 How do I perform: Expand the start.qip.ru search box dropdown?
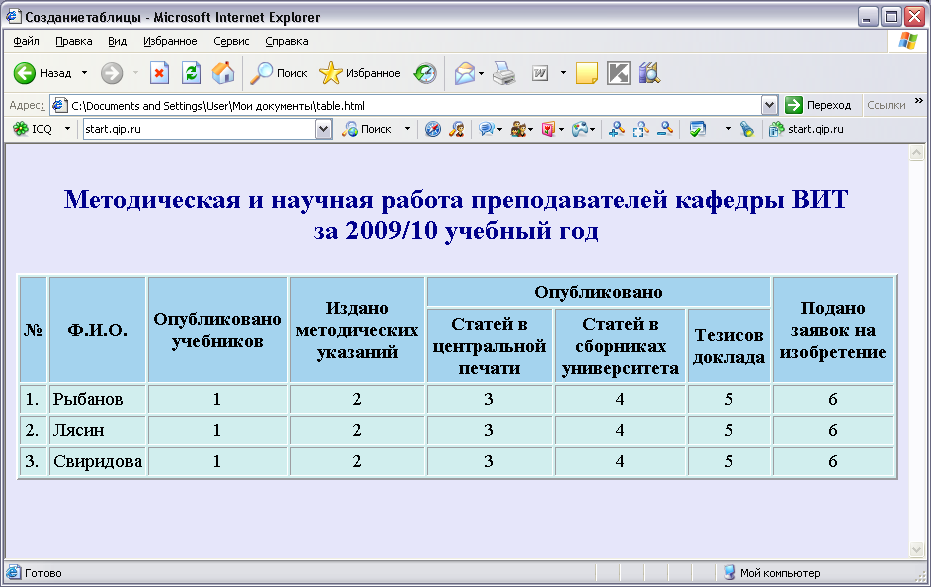click(324, 129)
